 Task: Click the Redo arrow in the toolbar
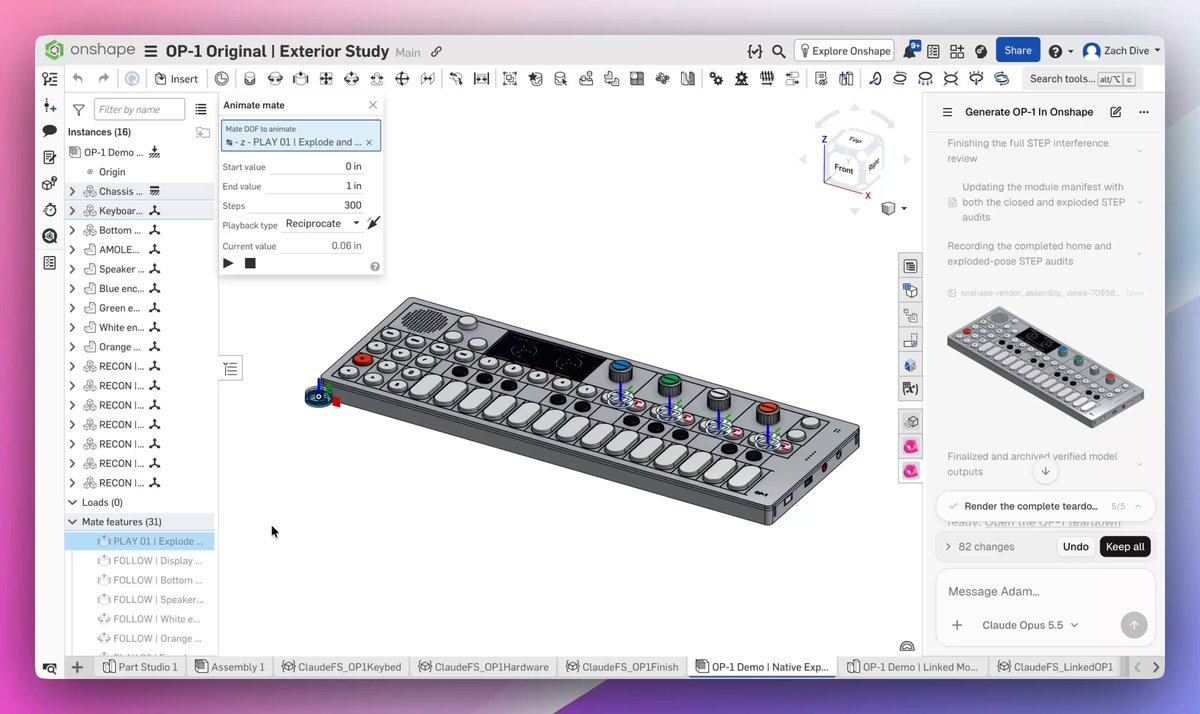(x=103, y=79)
